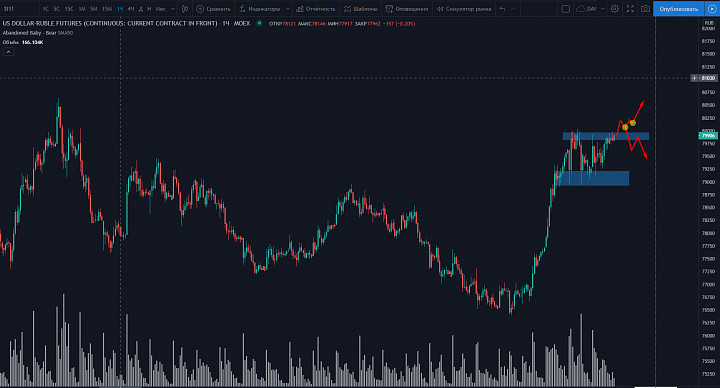720x388 pixels.
Task: Click the redo arrow icon
Action: tap(514, 9)
